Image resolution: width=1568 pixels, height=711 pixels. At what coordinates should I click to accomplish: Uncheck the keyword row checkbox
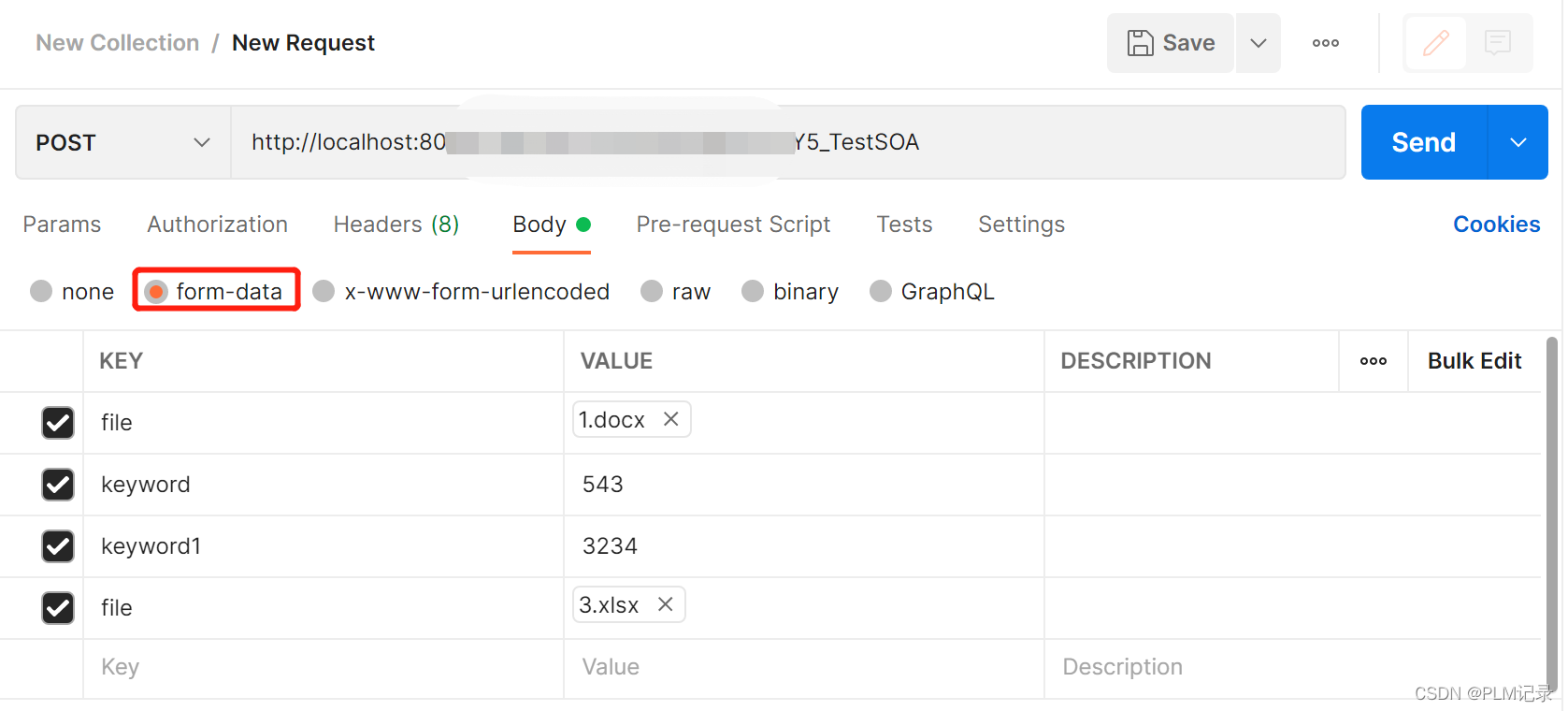pos(58,485)
